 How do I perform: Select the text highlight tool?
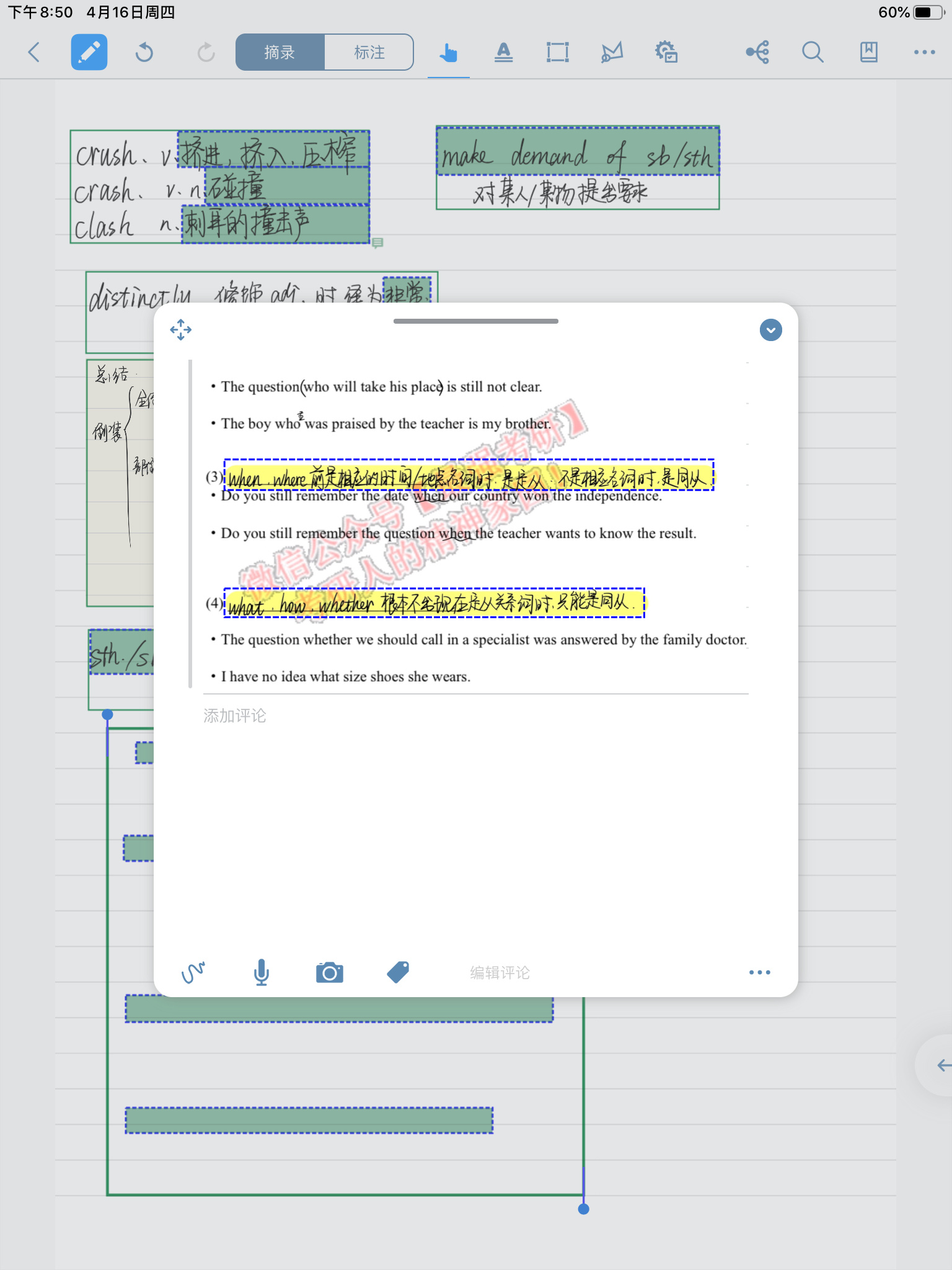[x=503, y=53]
